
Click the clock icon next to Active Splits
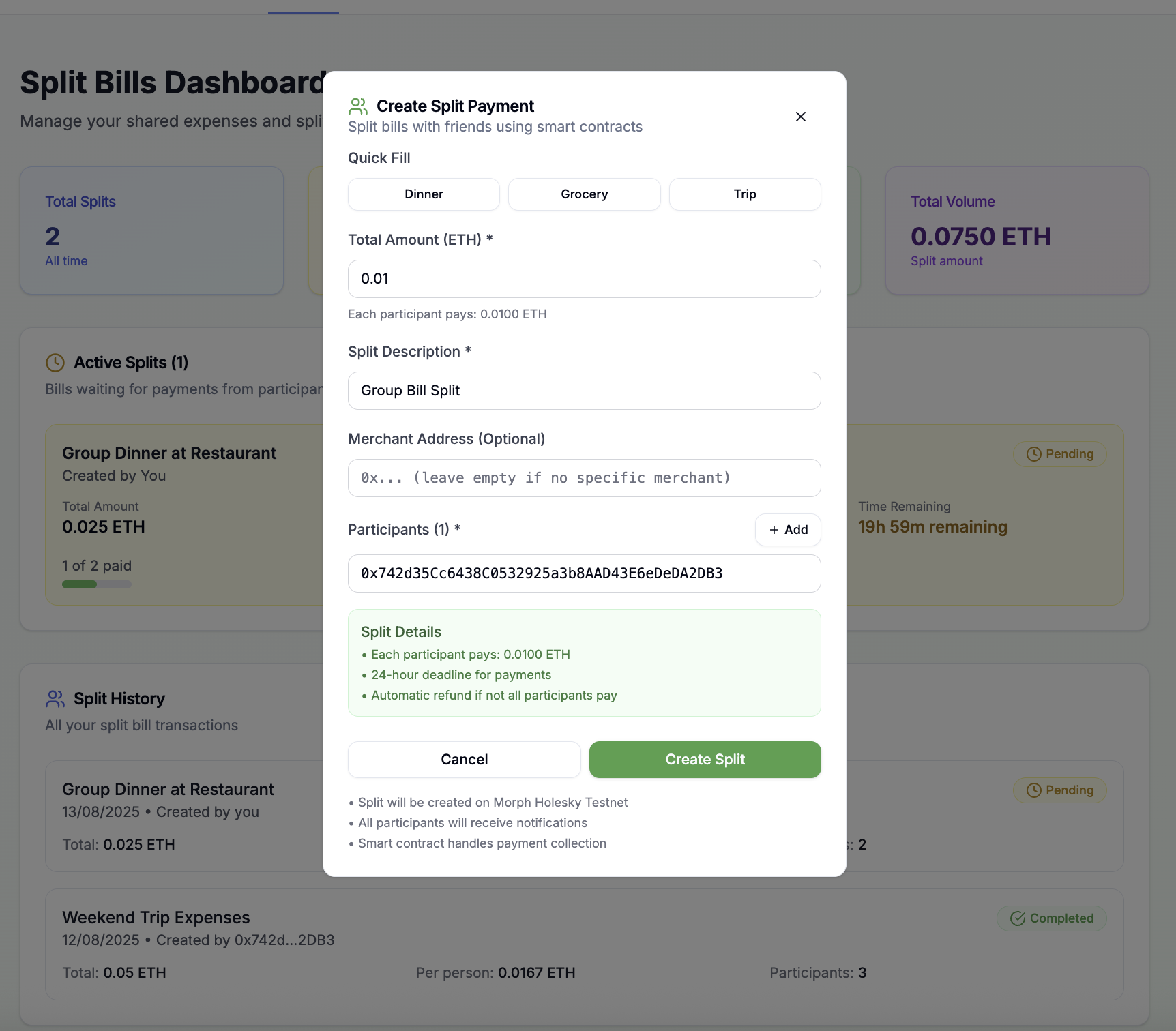(55, 363)
